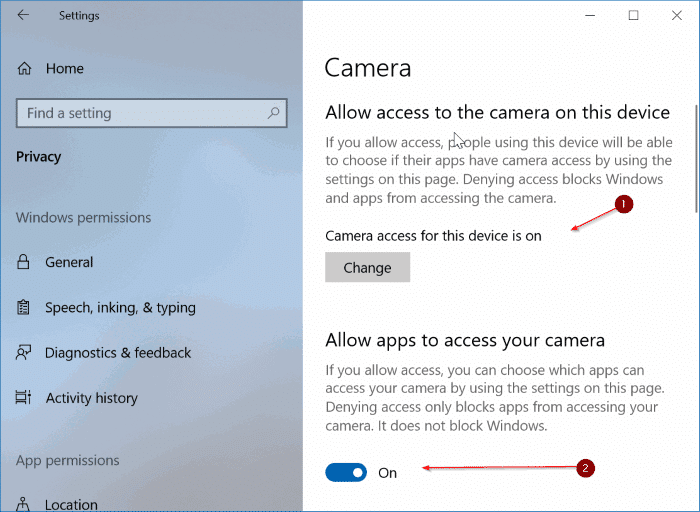Click the Camera page vertical scrollbar
700x512 pixels.
696,158
